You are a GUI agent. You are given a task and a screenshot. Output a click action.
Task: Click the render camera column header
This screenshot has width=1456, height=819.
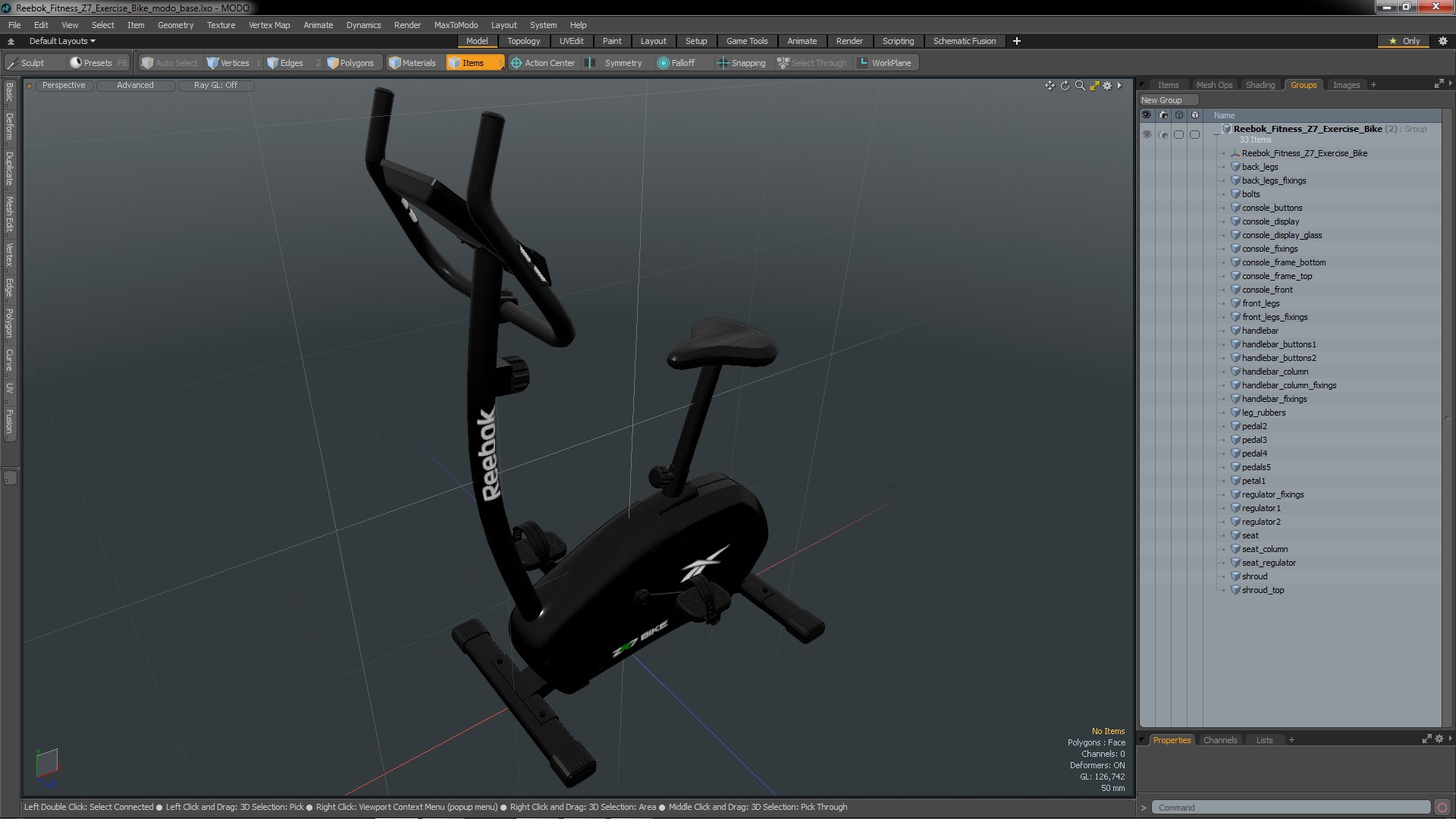click(x=1163, y=115)
